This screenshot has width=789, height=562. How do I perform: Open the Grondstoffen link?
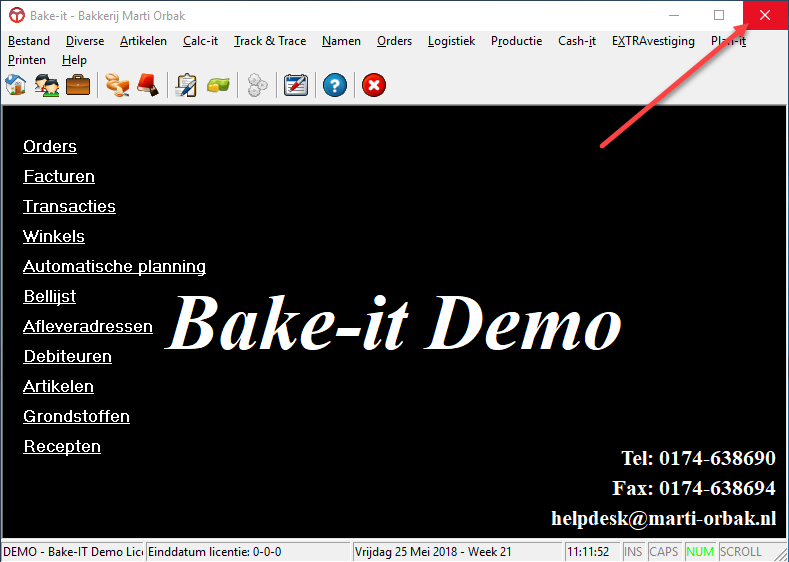[x=76, y=417]
